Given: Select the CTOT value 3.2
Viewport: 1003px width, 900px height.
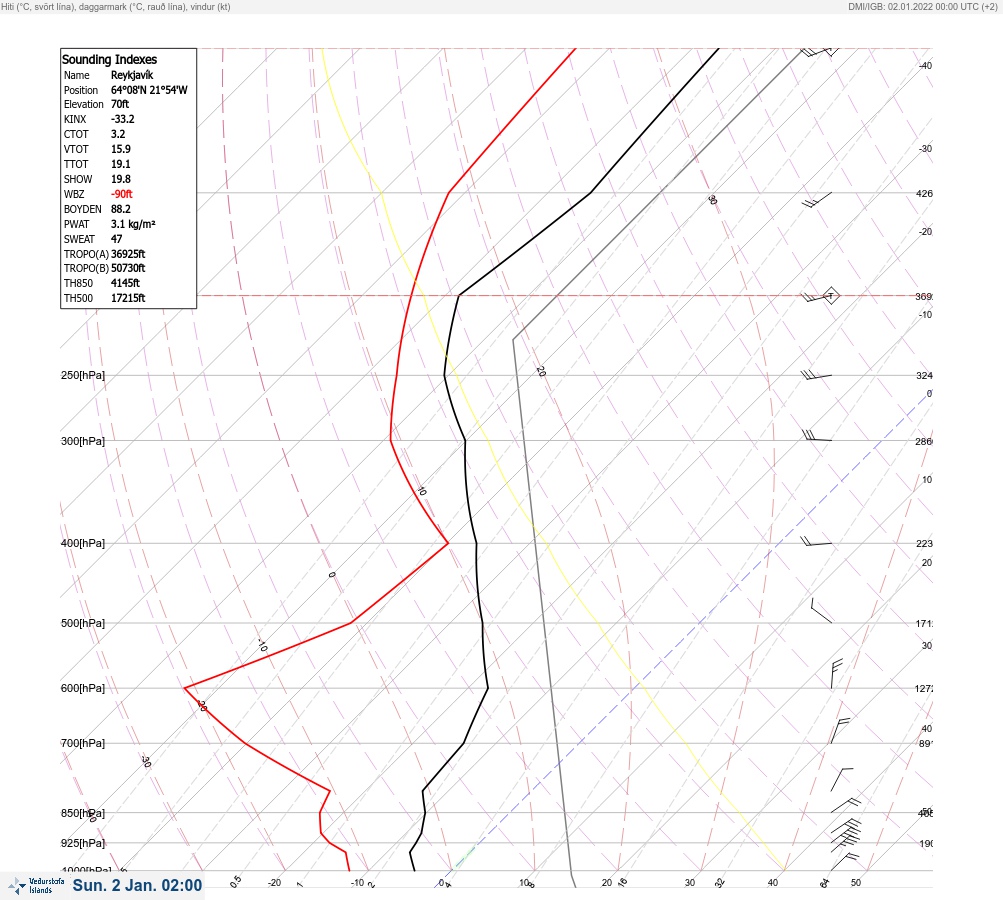Looking at the screenshot, I should tap(118, 134).
